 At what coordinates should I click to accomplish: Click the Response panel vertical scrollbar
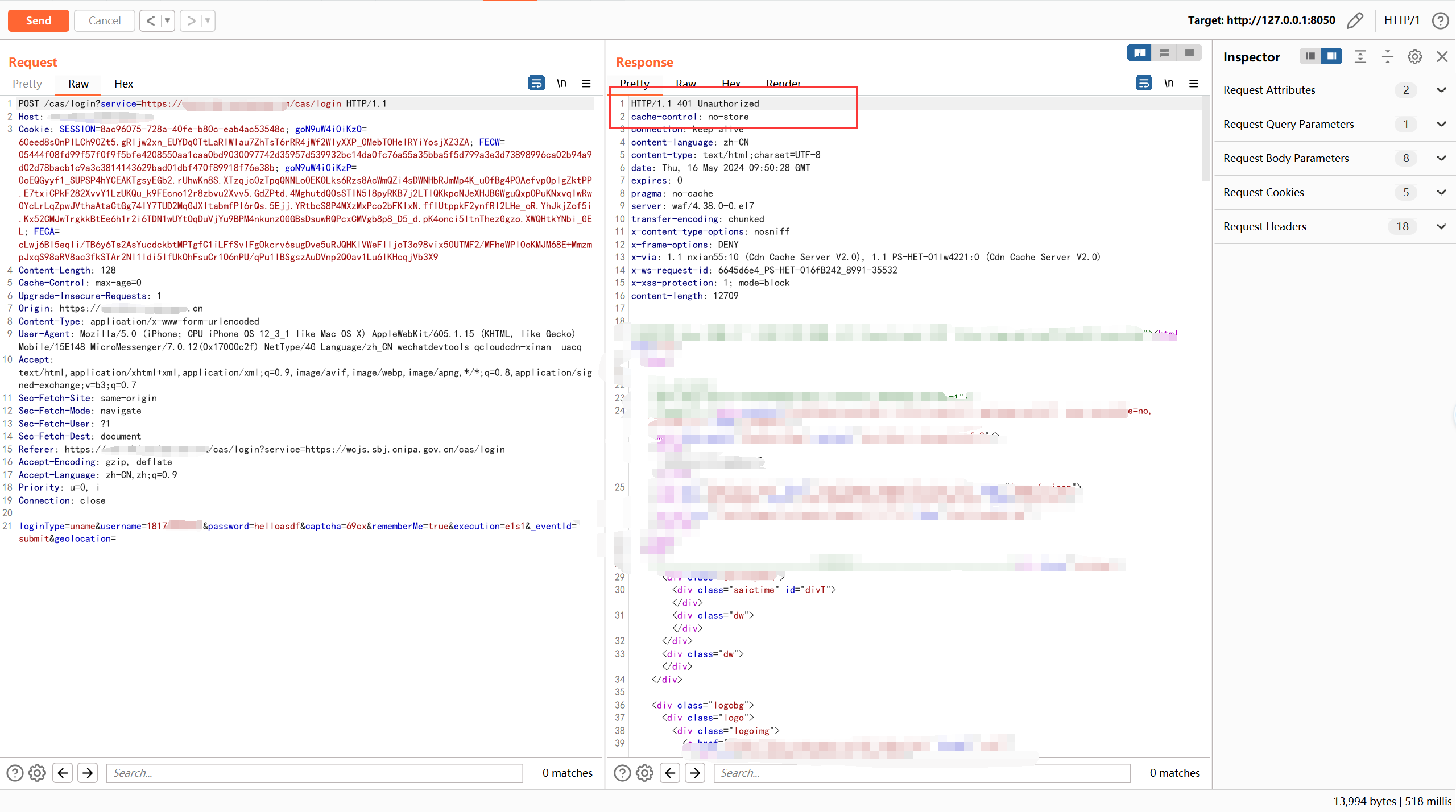pyautogui.click(x=1206, y=138)
